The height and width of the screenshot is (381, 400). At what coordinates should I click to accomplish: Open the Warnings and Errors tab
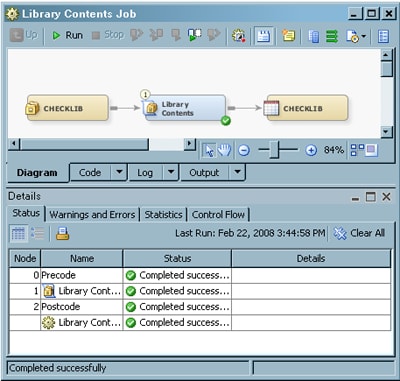92,214
